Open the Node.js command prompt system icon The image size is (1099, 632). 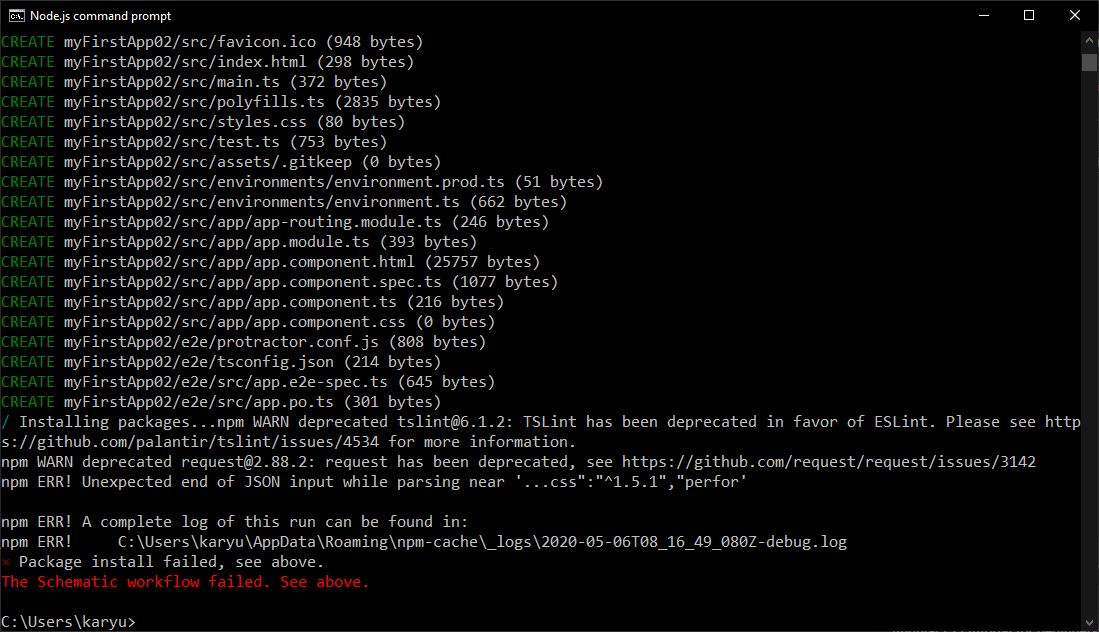(16, 15)
